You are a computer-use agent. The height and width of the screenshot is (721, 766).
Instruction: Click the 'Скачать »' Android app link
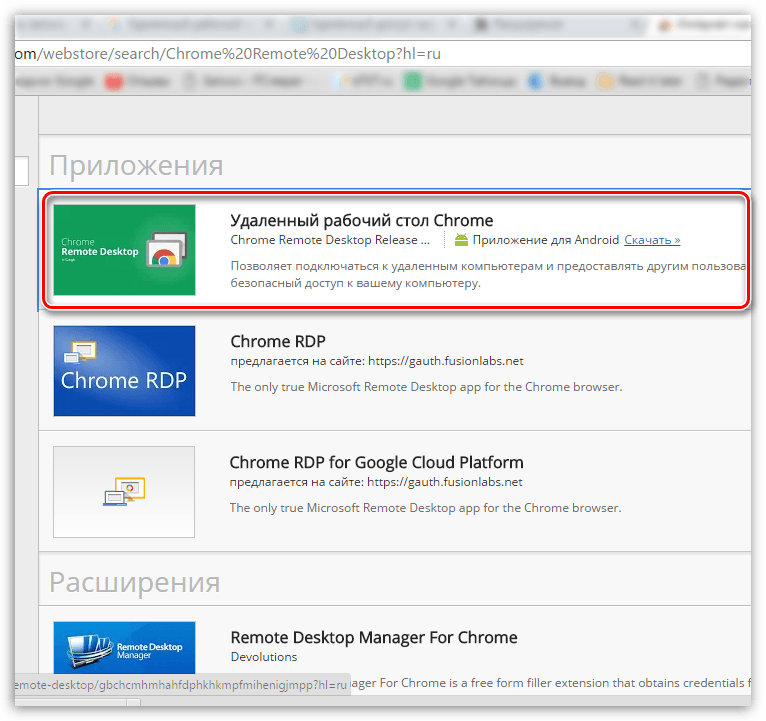tap(652, 240)
